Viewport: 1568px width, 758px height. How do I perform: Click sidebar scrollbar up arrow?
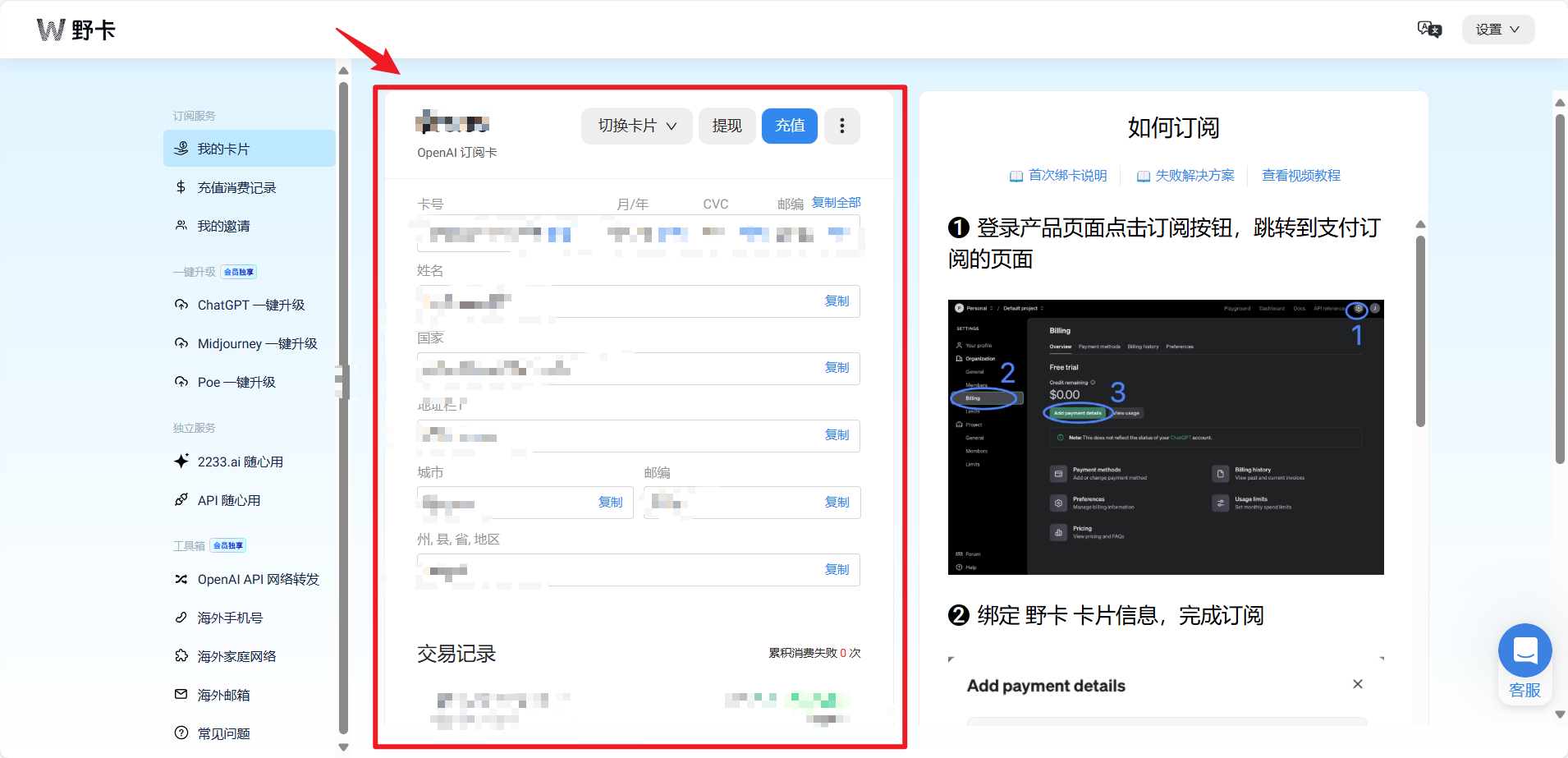point(343,71)
